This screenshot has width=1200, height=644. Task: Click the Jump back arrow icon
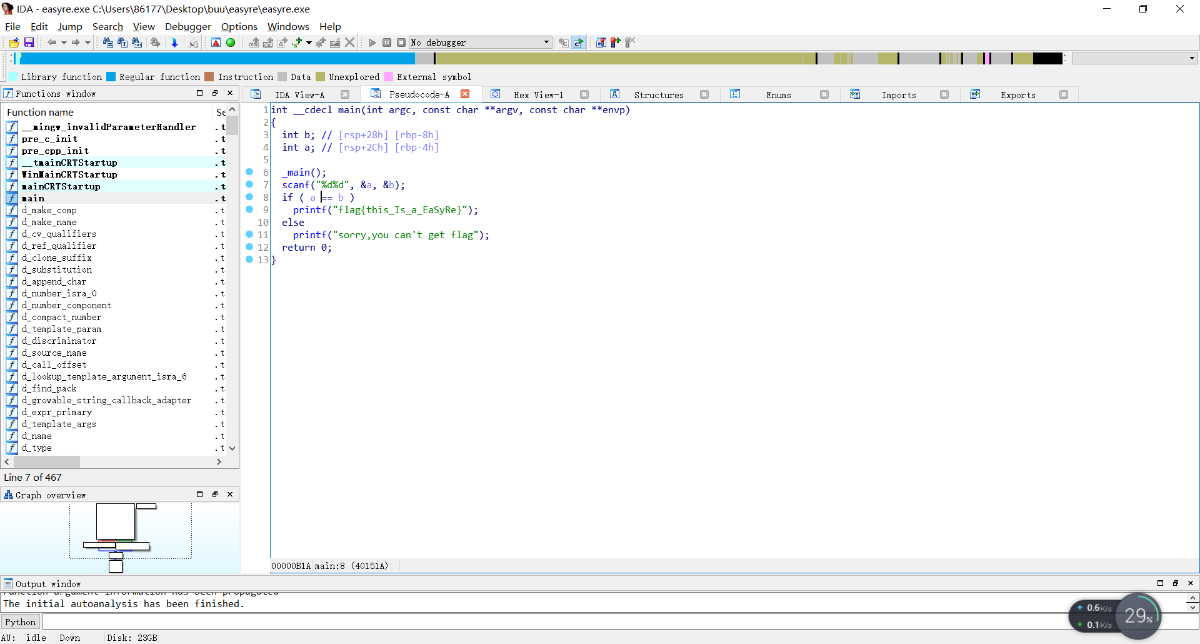(x=52, y=43)
